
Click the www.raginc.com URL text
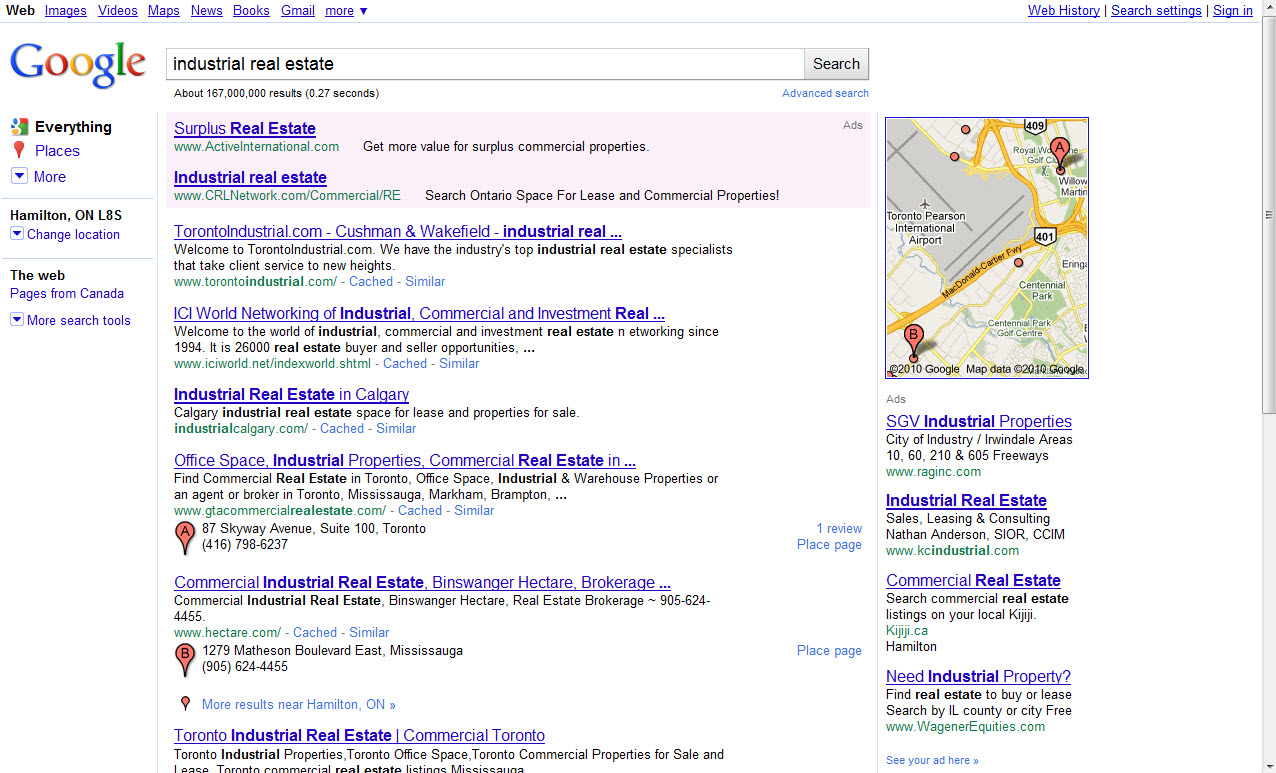coord(933,471)
